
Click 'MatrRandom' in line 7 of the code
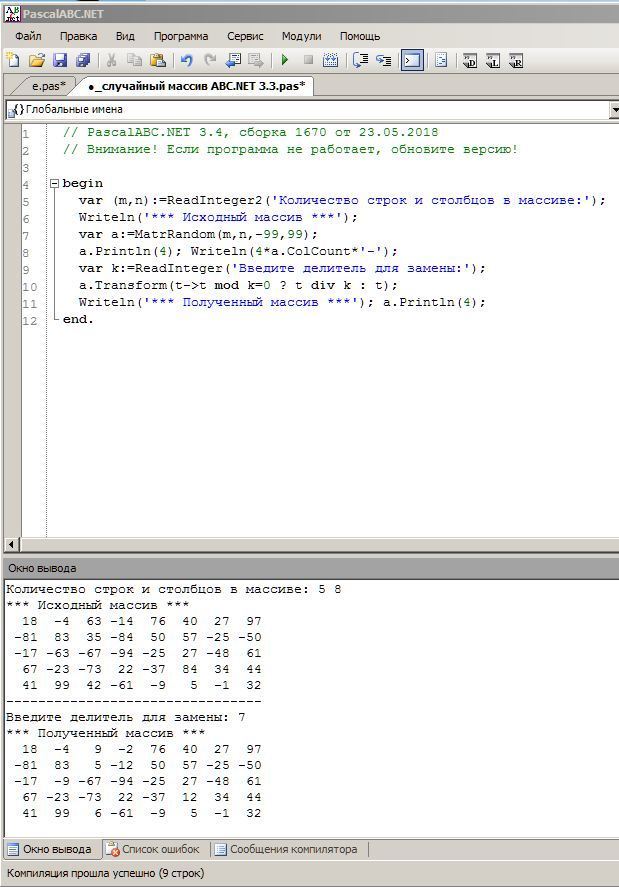(175, 234)
